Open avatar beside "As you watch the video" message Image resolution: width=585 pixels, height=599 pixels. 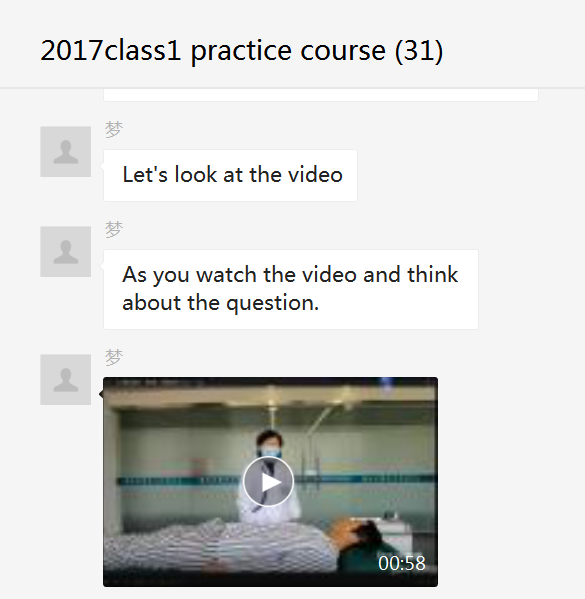66,251
